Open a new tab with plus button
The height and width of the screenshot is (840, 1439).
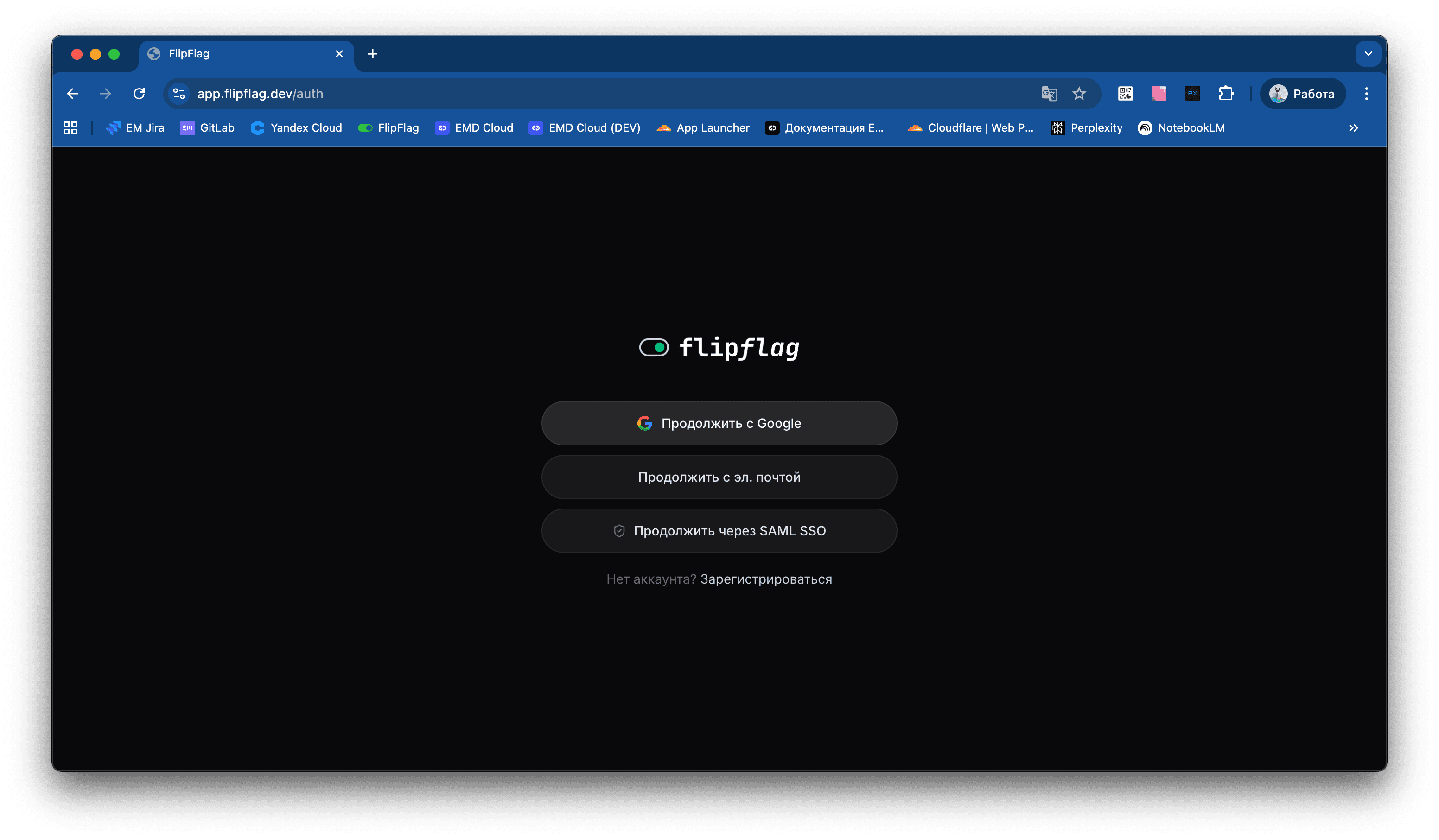point(372,54)
